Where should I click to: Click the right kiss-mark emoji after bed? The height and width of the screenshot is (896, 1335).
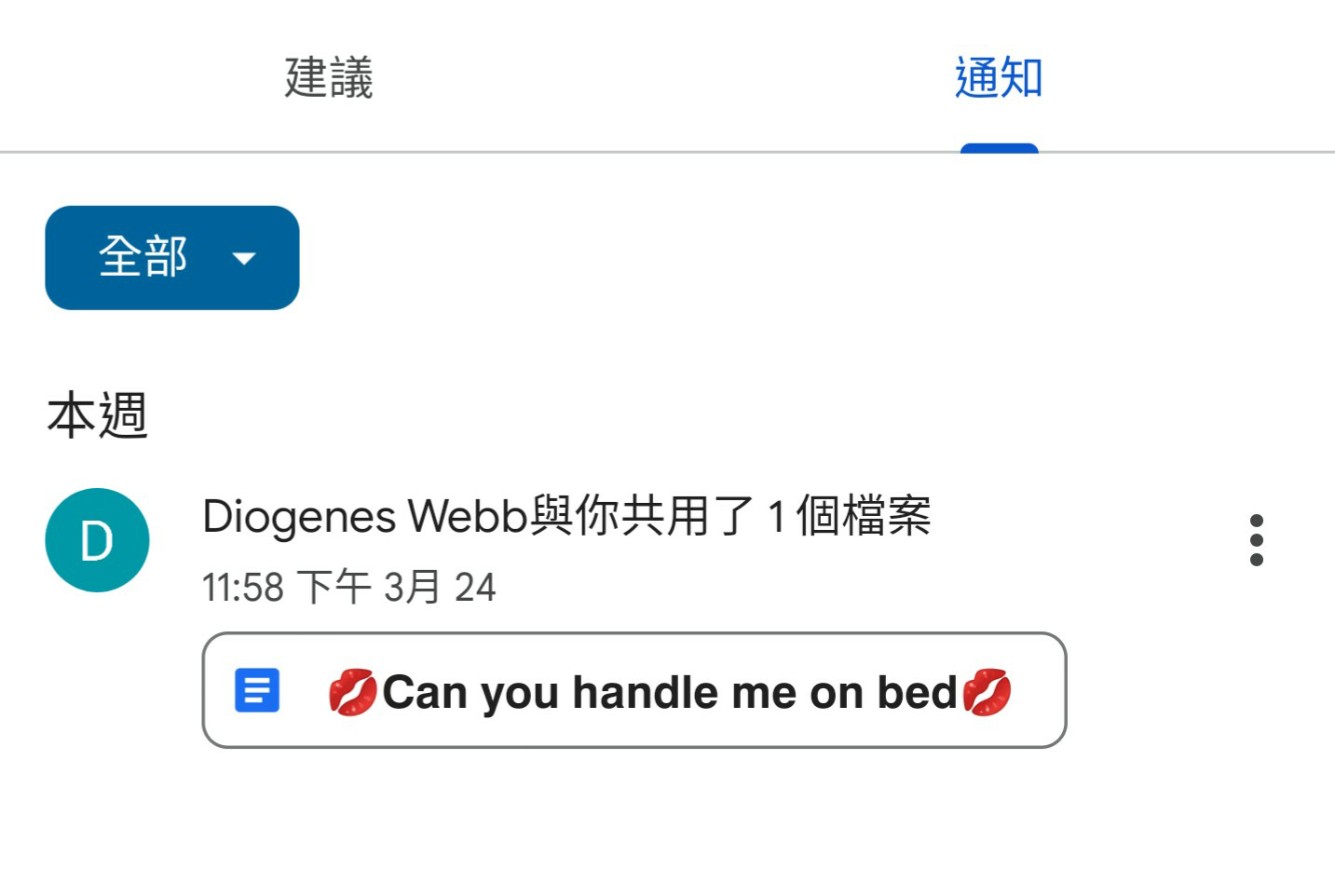tap(987, 692)
